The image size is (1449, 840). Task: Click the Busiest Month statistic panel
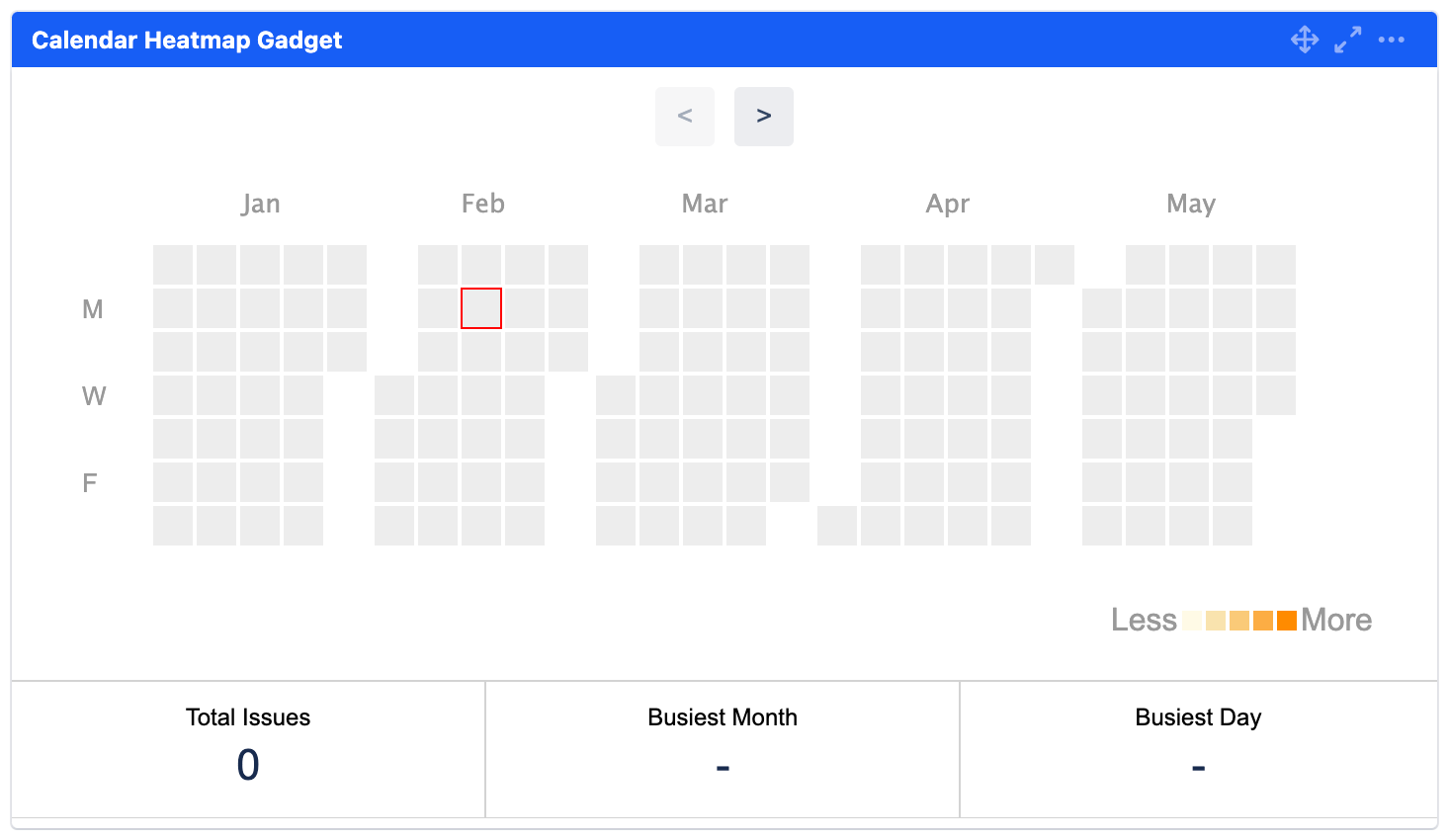point(723,749)
